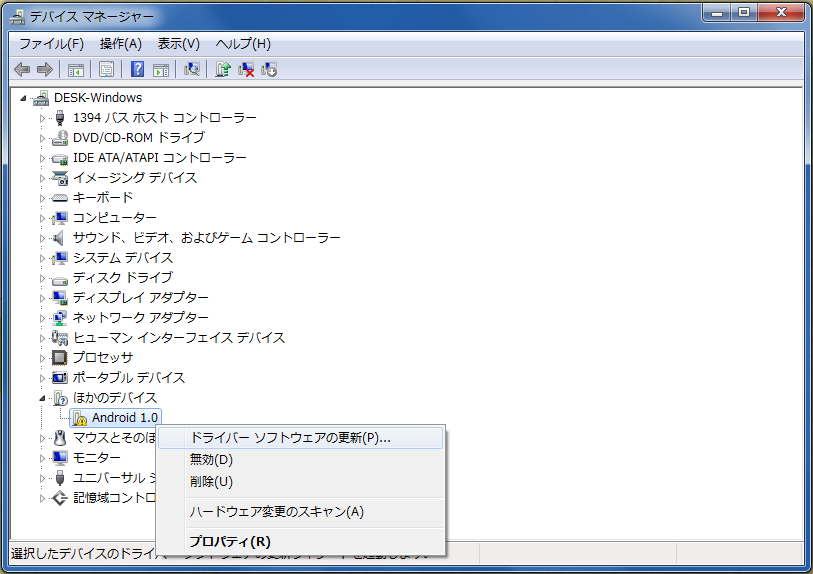Select the ネットワーク アダプター label
This screenshot has height=574, width=813.
coord(141,317)
